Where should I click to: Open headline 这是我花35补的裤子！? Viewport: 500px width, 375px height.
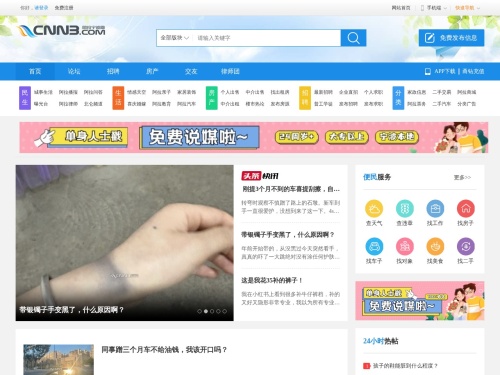click(272, 281)
